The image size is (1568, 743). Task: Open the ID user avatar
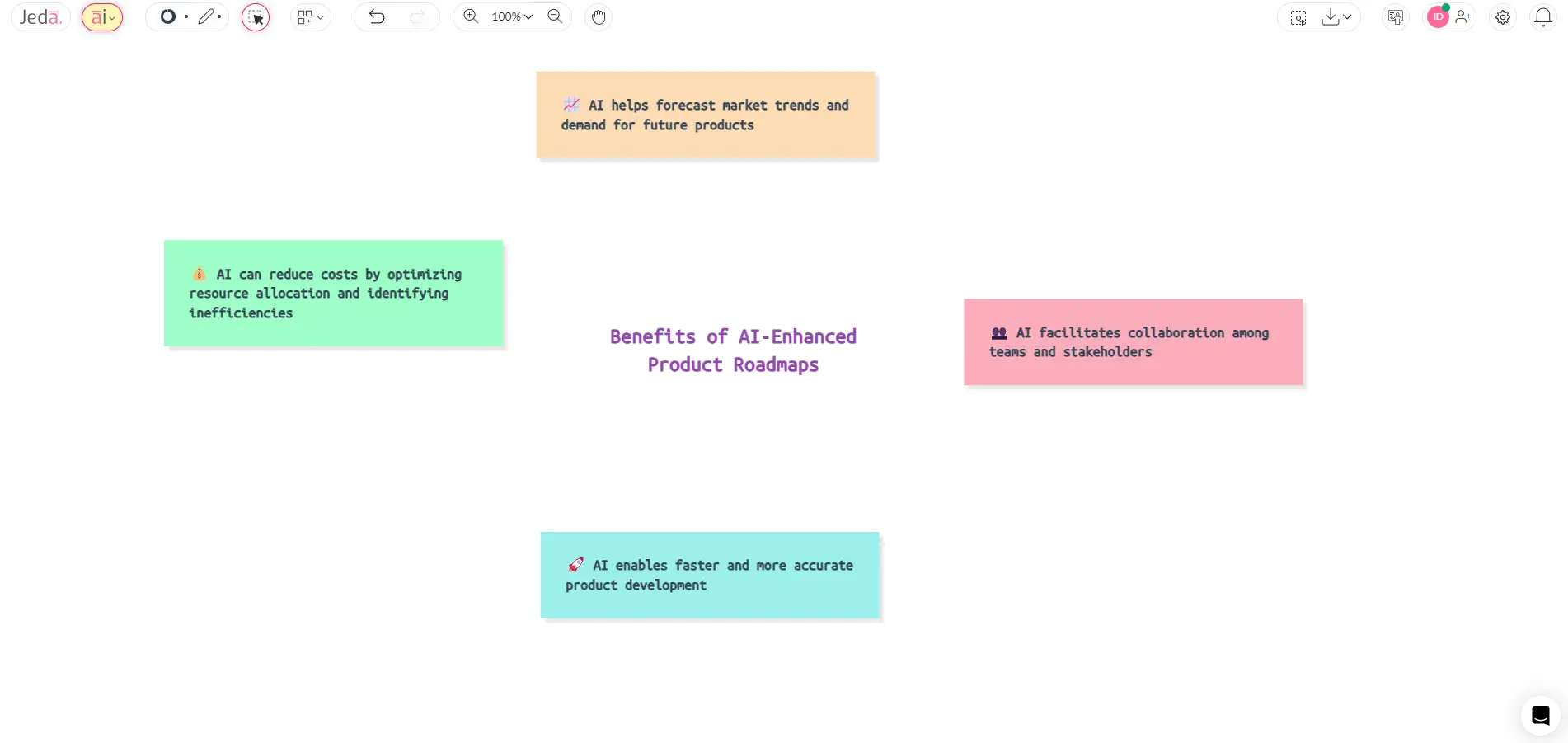(x=1437, y=16)
